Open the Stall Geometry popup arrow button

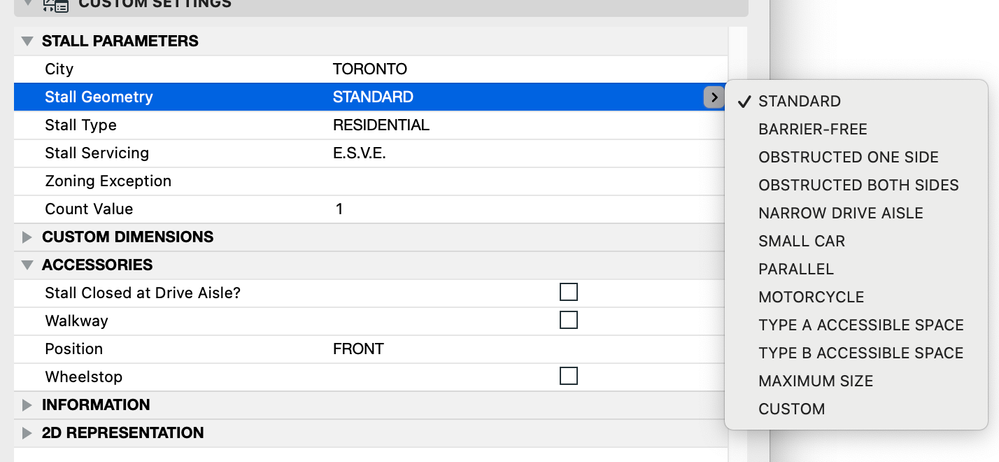(x=713, y=97)
